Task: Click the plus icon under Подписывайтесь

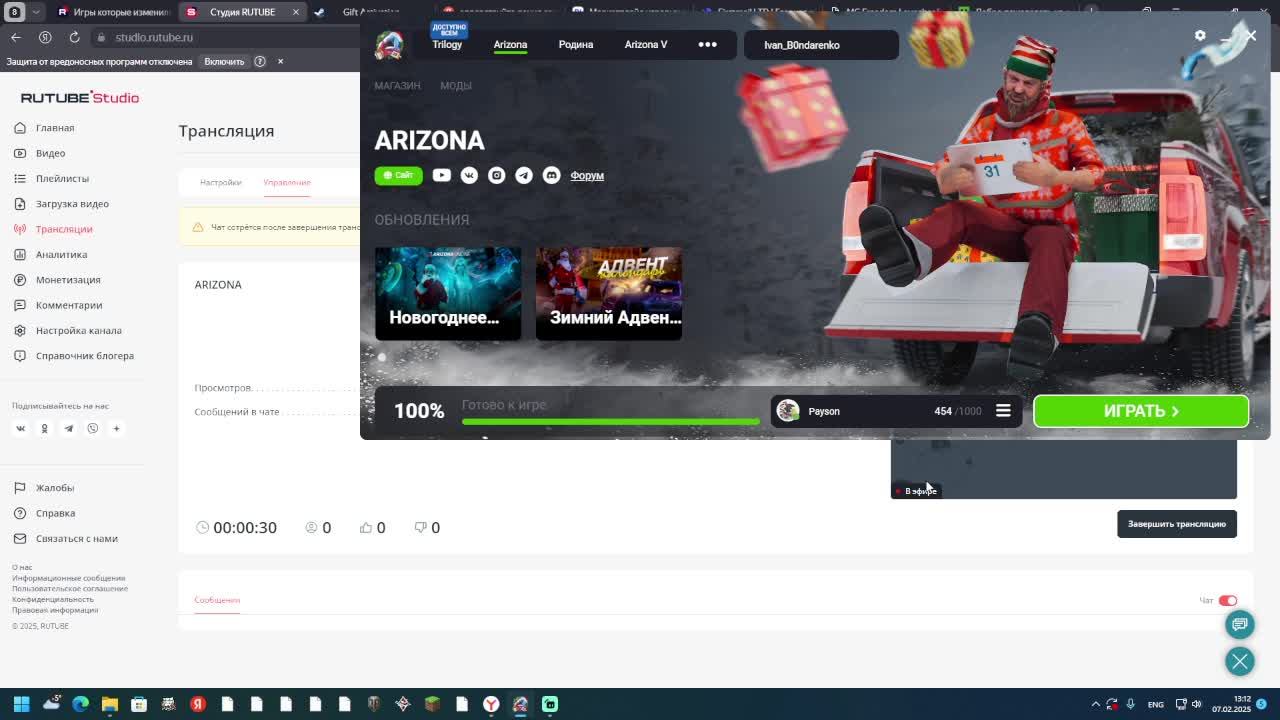Action: click(x=116, y=428)
